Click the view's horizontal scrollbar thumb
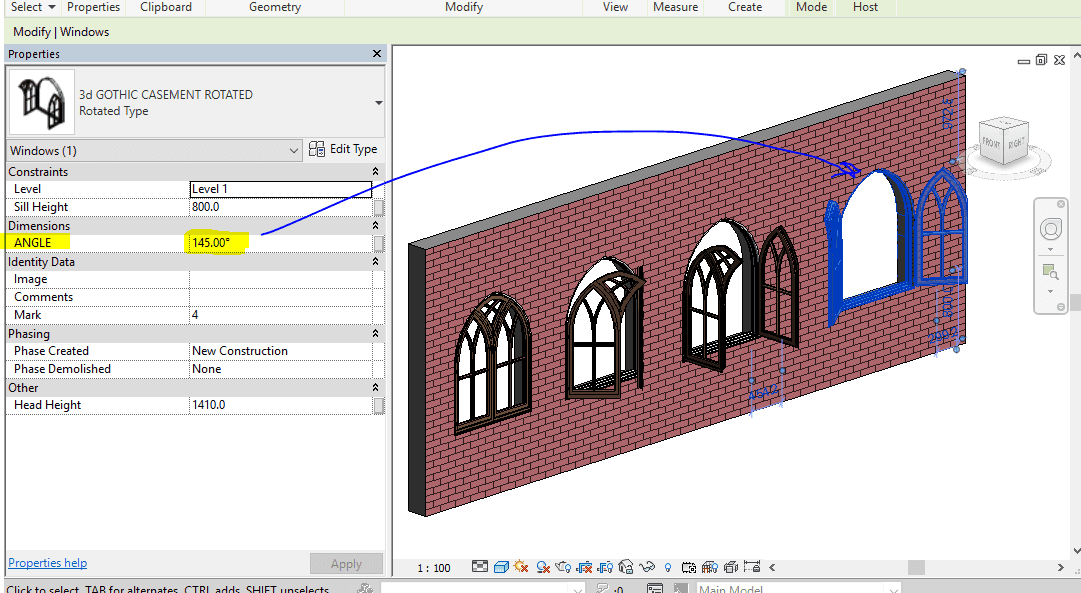Viewport: 1081px width, 593px height. click(915, 568)
